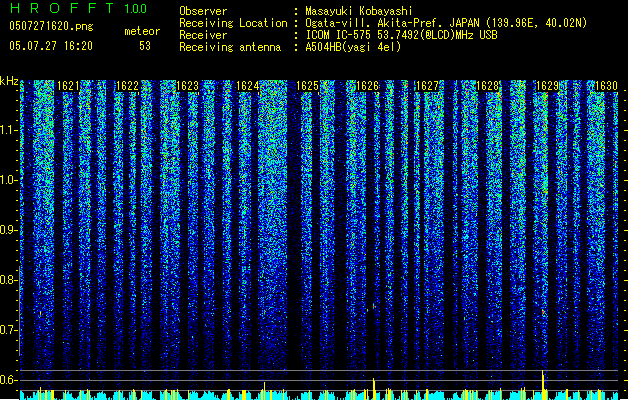Click the 1630 time marker
The height and width of the screenshot is (400, 629).
[606, 86]
